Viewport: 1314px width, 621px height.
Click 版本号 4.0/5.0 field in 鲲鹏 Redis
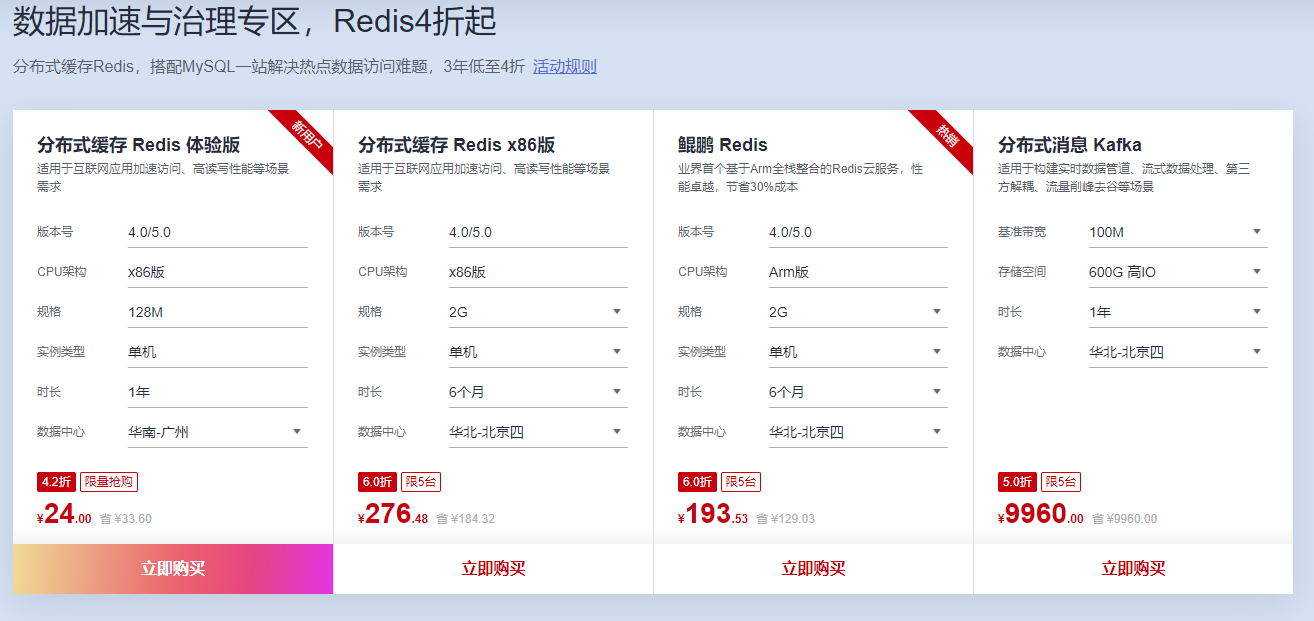tap(858, 232)
